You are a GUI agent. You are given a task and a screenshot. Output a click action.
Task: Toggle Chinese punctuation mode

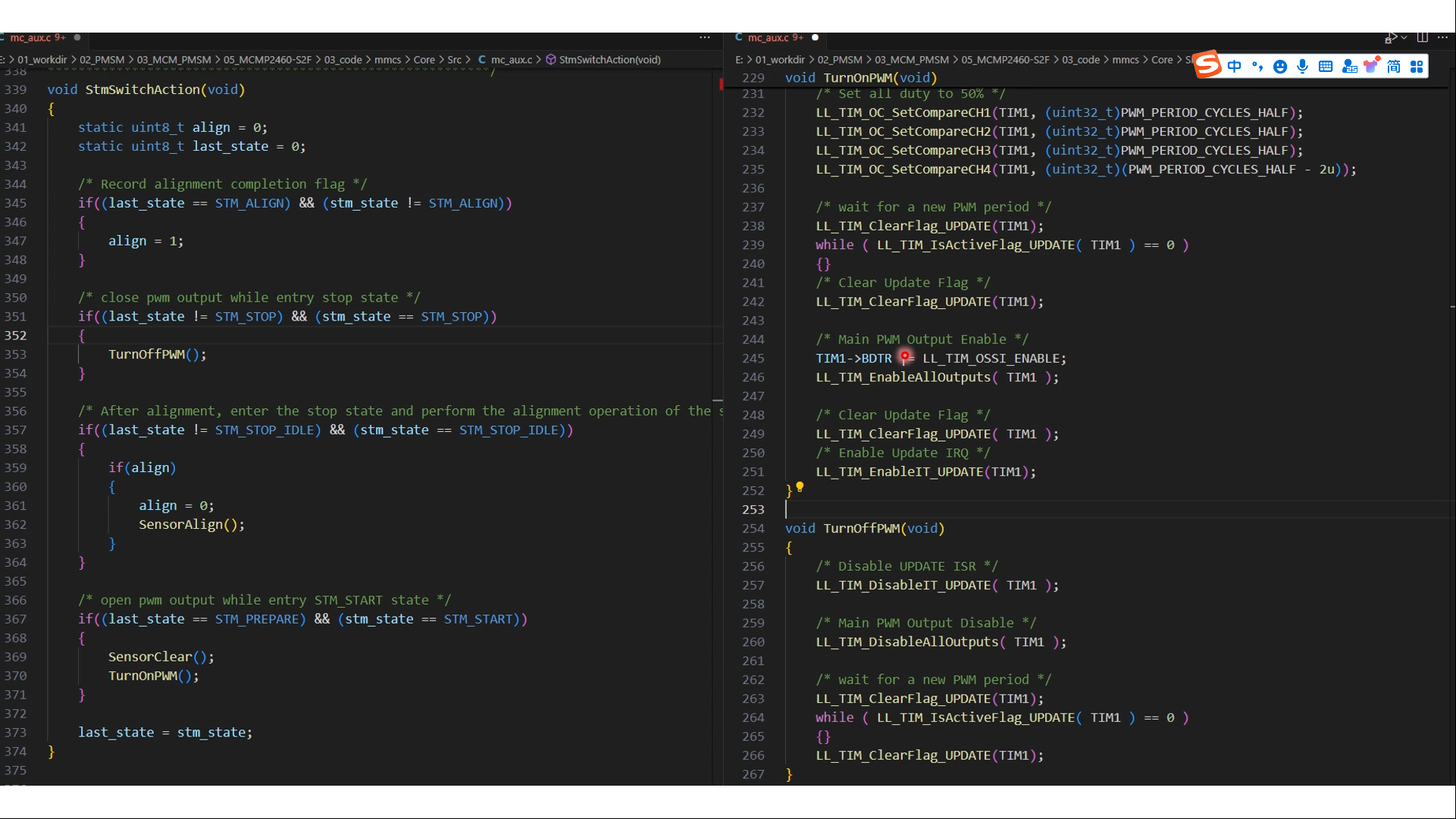1257,67
